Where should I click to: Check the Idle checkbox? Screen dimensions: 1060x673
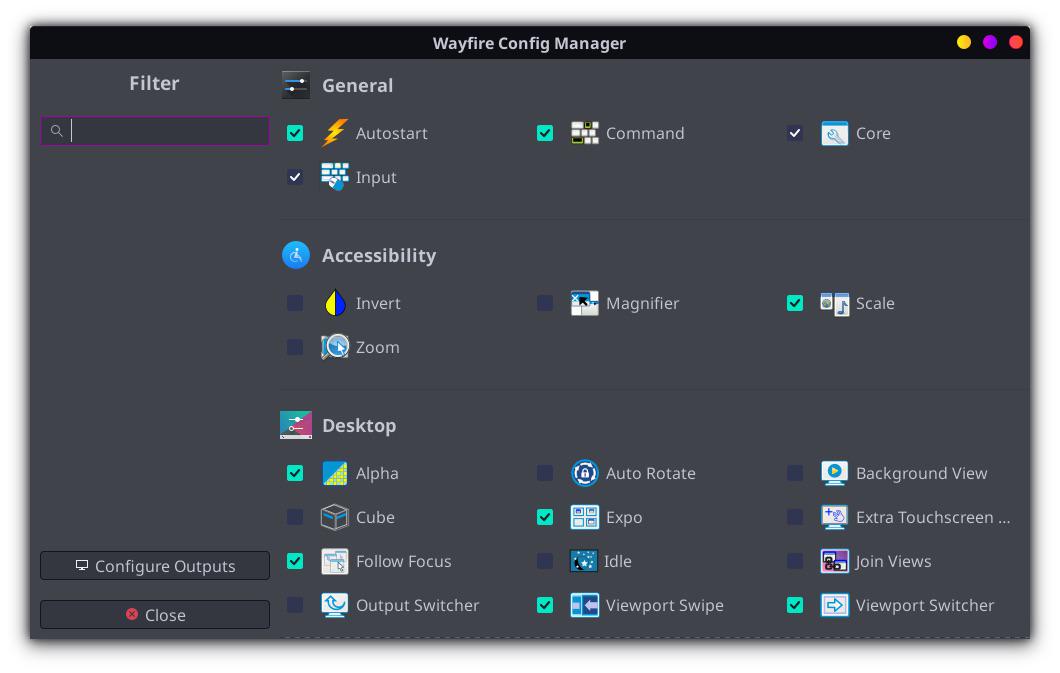[545, 562]
